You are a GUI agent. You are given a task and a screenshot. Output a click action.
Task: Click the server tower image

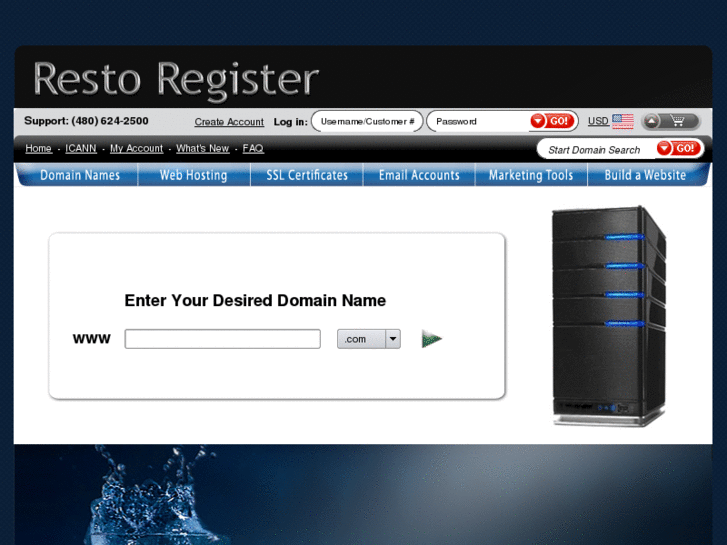click(609, 316)
